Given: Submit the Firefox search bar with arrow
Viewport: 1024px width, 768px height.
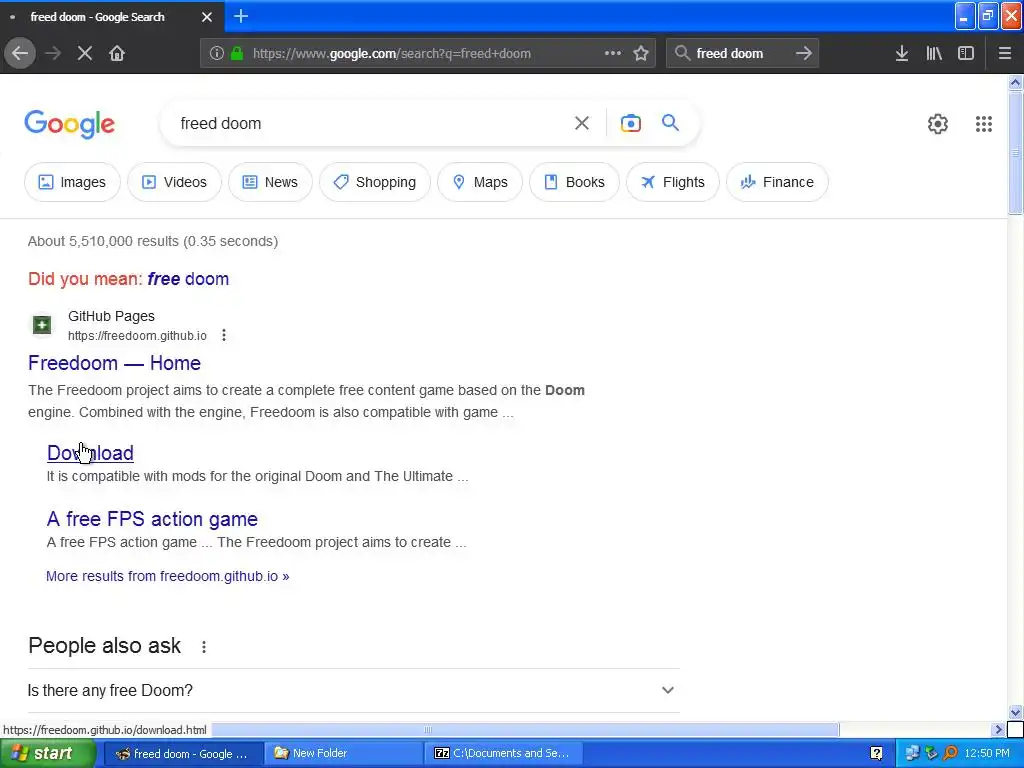Looking at the screenshot, I should pos(804,53).
